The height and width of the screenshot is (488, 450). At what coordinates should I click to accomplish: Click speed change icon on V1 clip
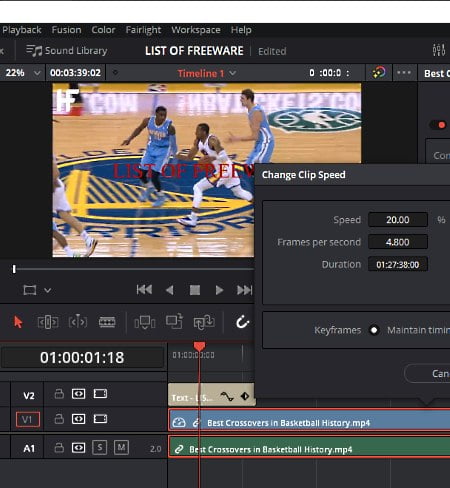coord(179,423)
